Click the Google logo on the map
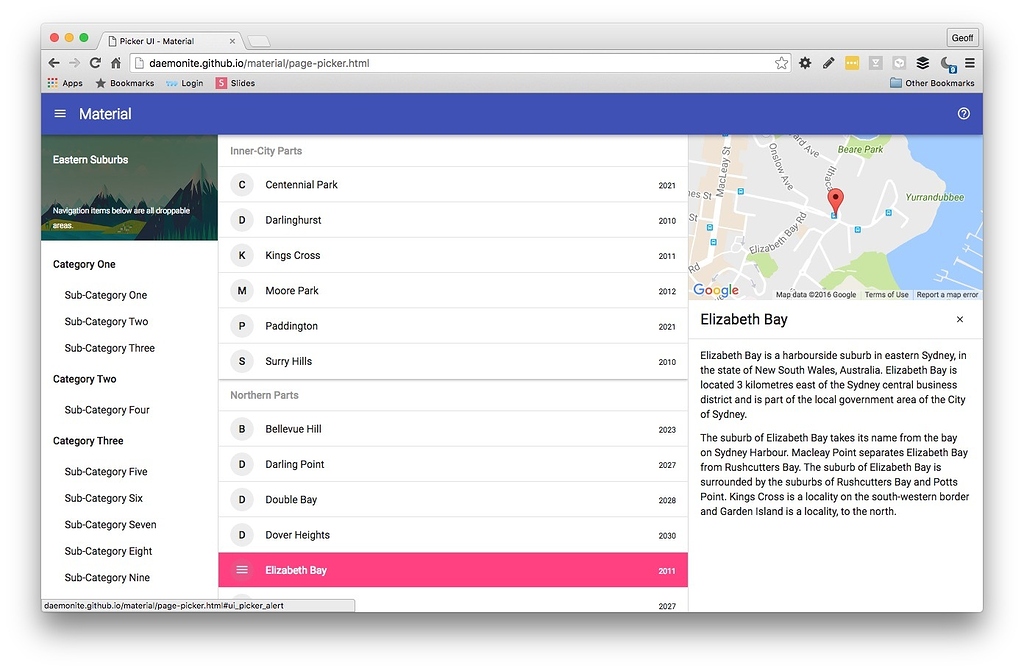This screenshot has width=1024, height=670. (x=714, y=290)
